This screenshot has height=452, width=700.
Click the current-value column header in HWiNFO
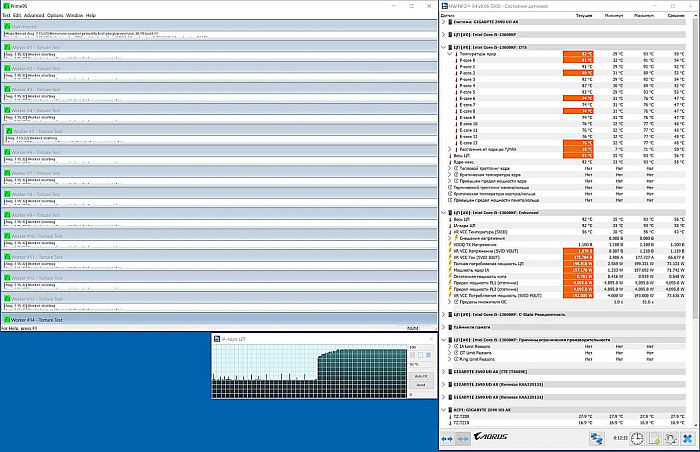[x=584, y=15]
